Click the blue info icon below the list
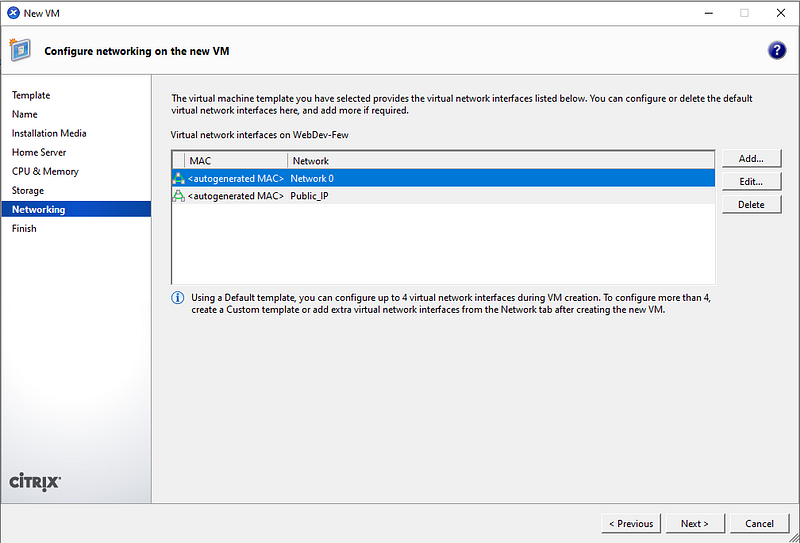 pyautogui.click(x=178, y=297)
